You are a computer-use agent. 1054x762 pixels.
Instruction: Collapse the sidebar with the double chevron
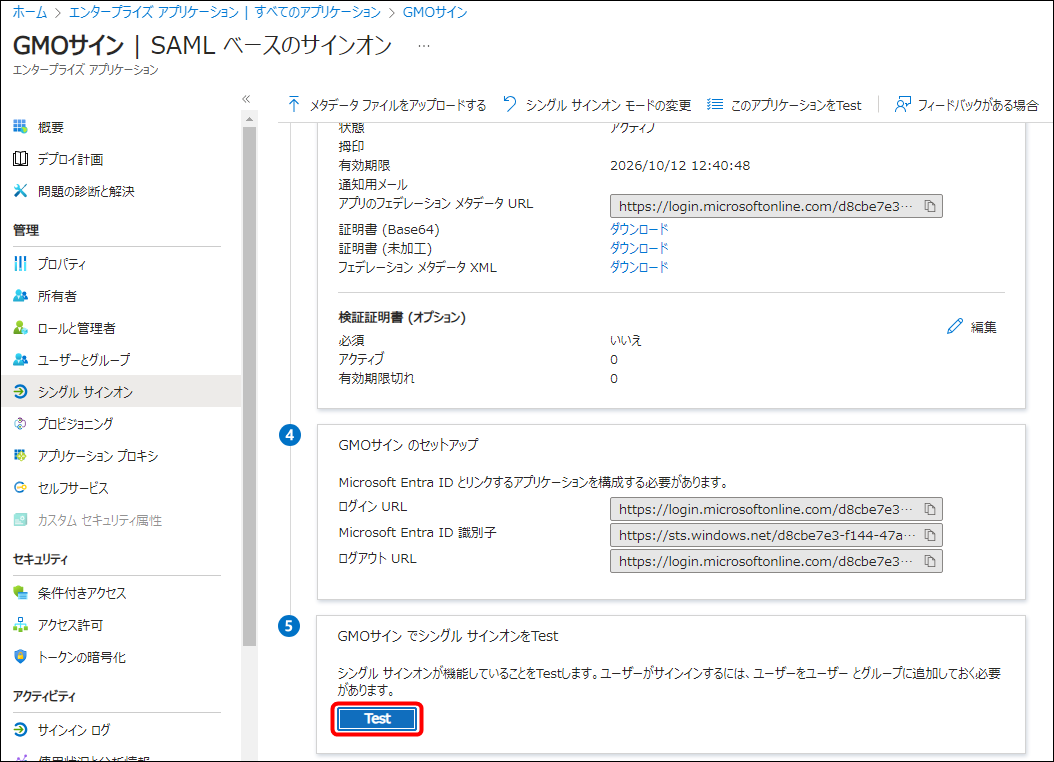click(246, 99)
